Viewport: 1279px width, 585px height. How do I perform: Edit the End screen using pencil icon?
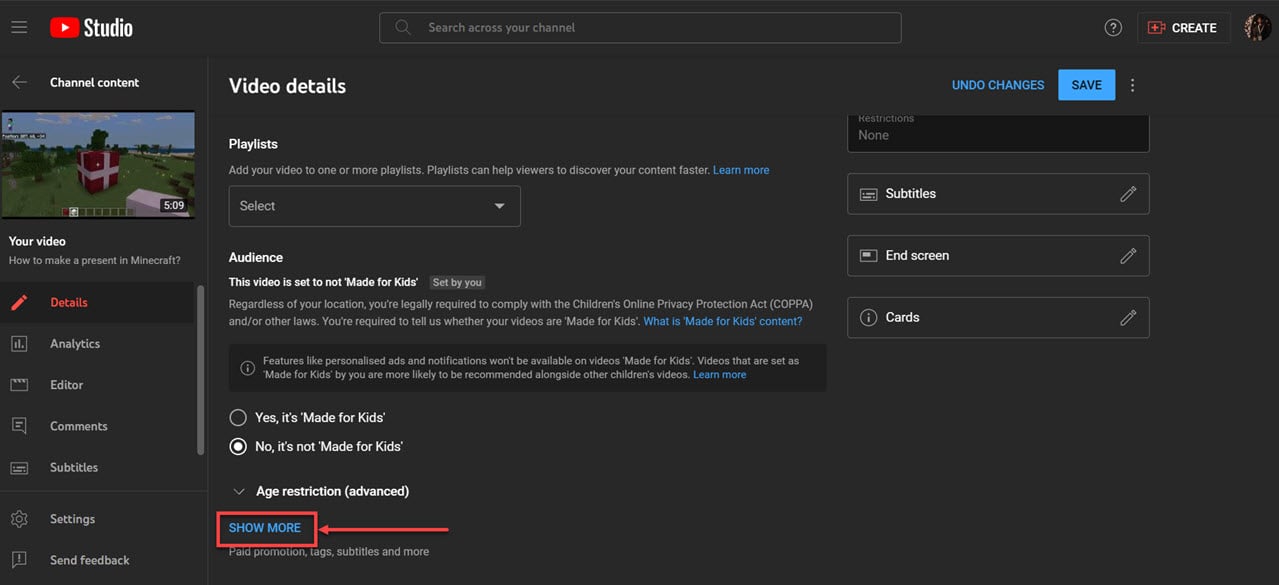1128,255
